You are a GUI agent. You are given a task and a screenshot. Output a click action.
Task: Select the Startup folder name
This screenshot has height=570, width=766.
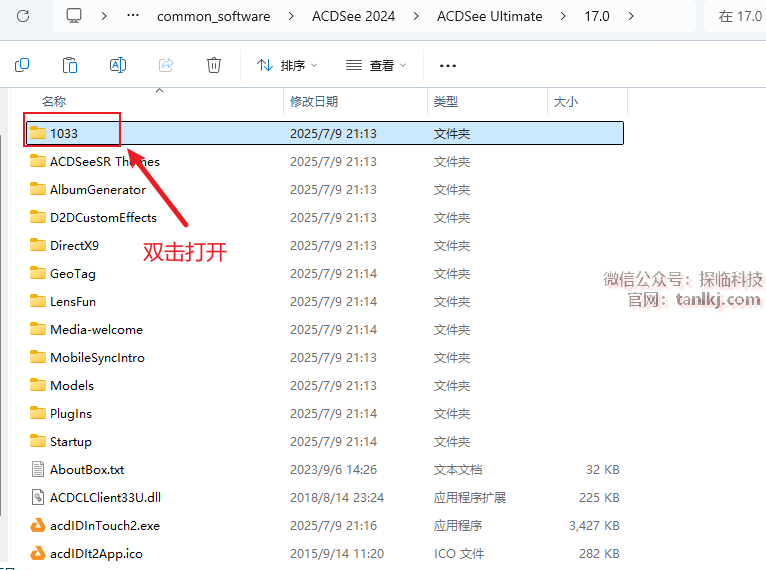(x=71, y=442)
